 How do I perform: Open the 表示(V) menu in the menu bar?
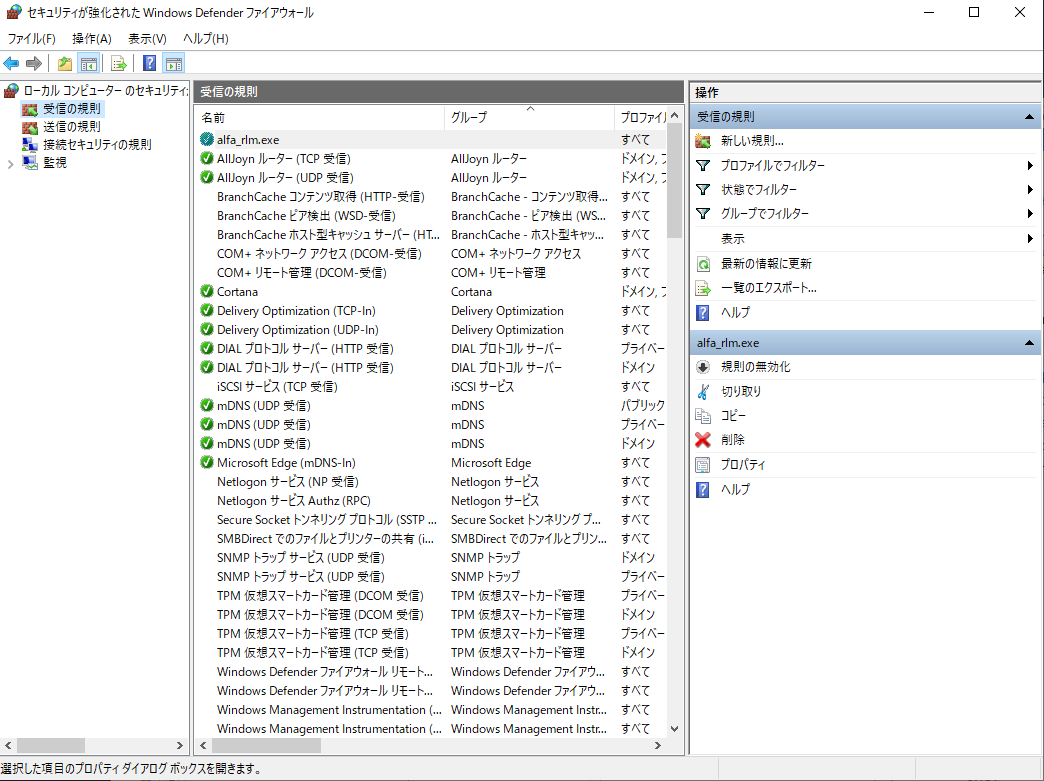click(x=147, y=39)
